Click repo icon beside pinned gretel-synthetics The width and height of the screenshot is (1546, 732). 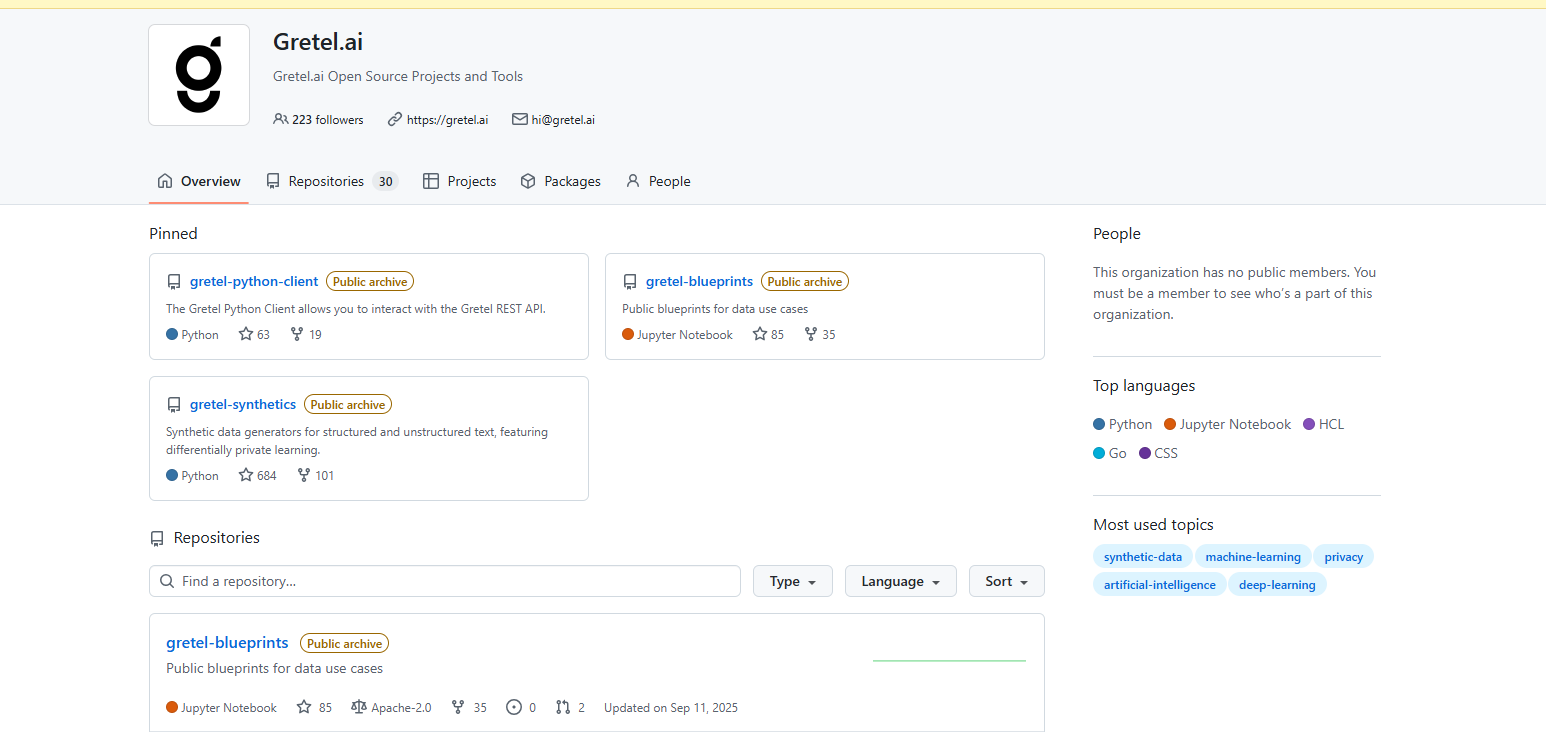174,405
